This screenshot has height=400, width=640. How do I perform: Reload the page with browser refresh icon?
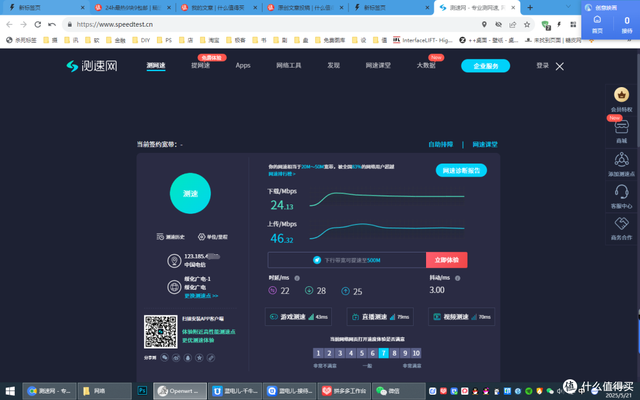coord(38,24)
